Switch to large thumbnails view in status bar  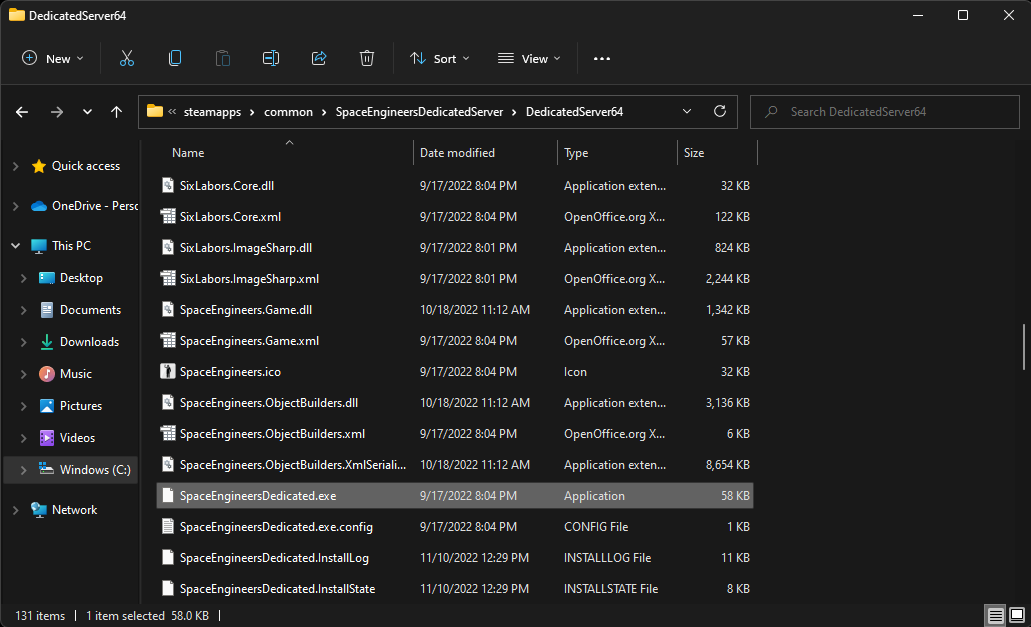[x=1017, y=616]
